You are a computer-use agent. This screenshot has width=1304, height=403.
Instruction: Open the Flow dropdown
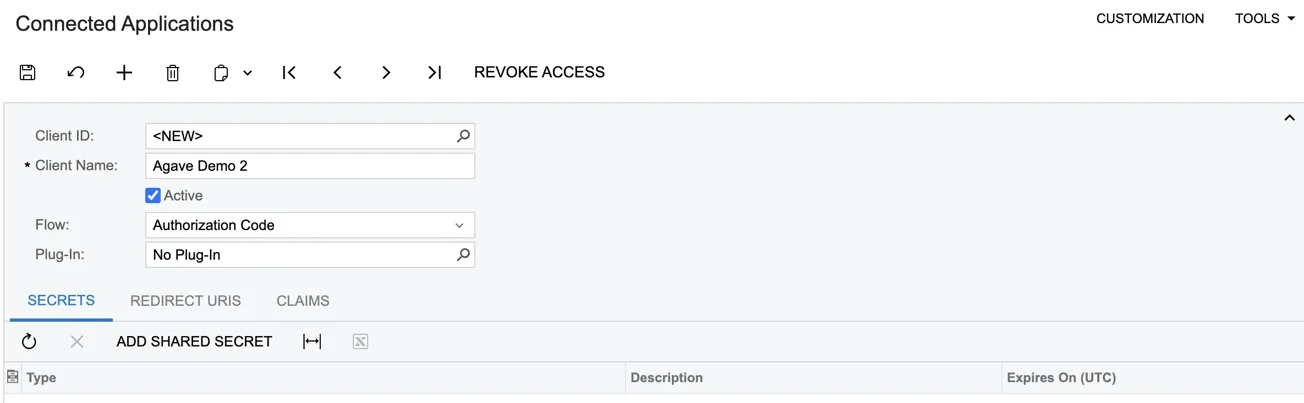point(310,225)
